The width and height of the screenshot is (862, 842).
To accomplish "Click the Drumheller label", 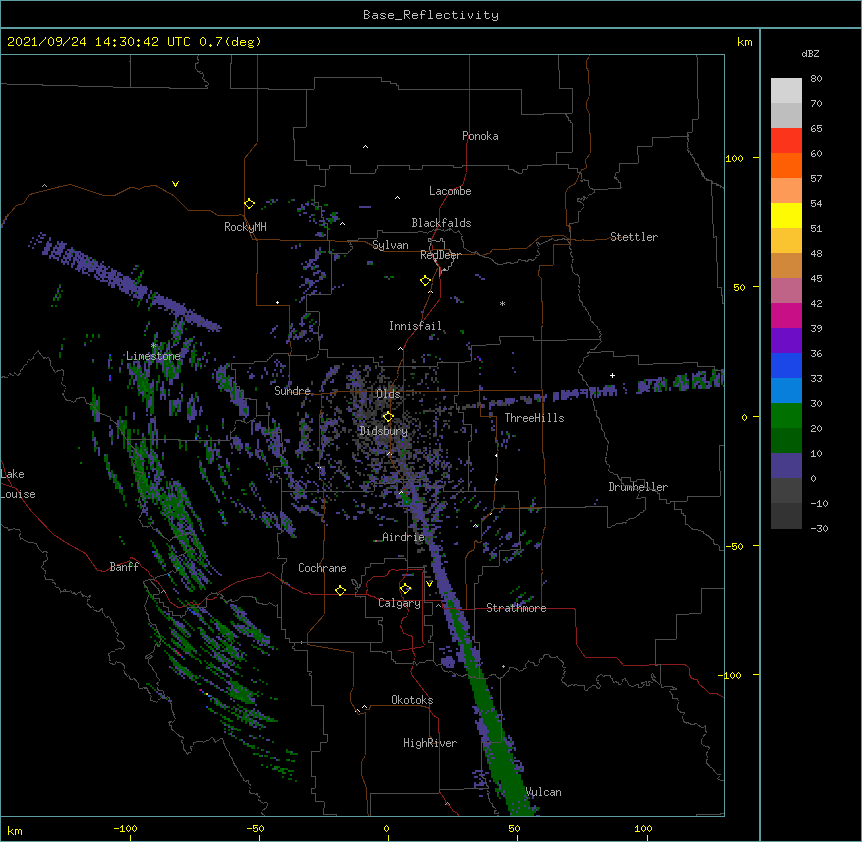I will pyautogui.click(x=638, y=487).
